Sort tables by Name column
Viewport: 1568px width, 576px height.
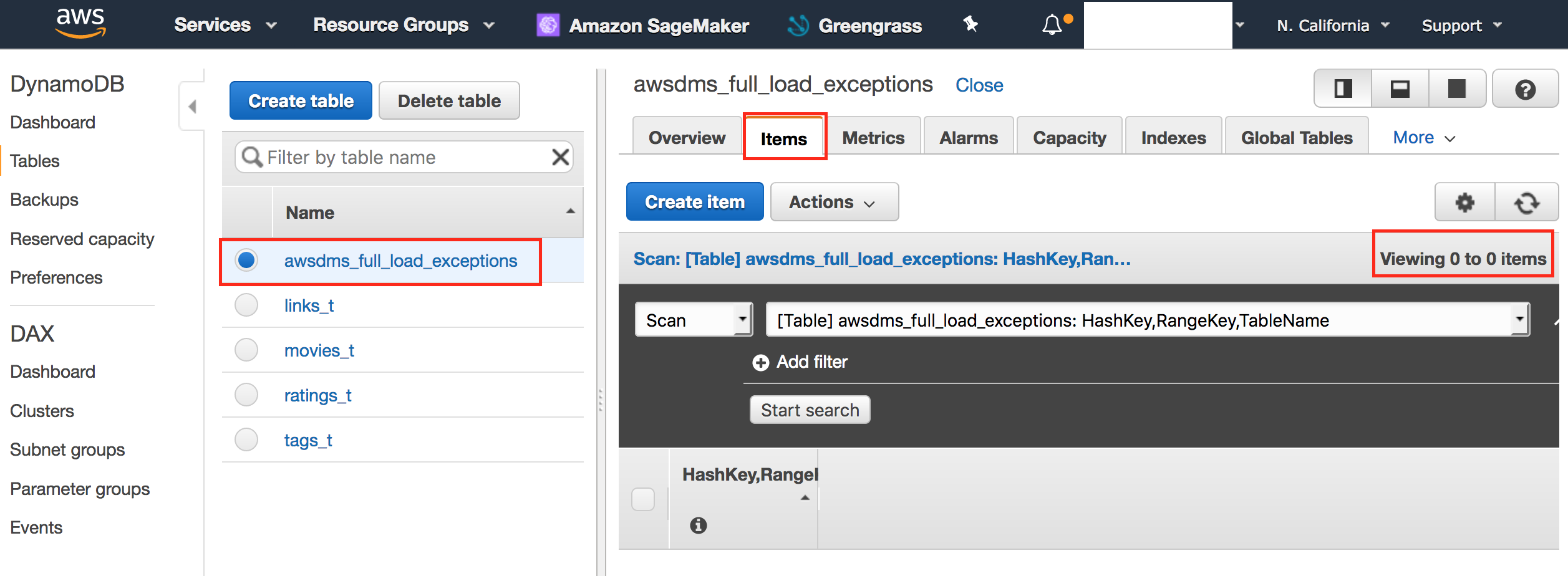click(x=428, y=213)
